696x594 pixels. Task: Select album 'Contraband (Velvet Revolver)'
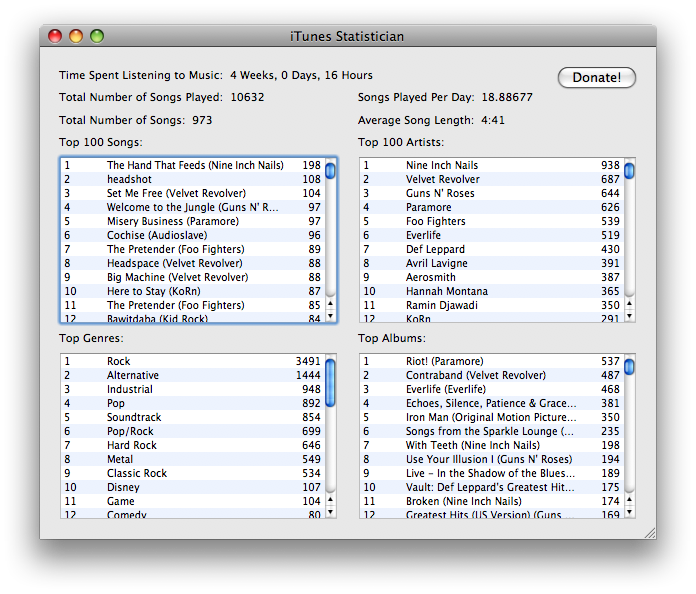[x=492, y=376]
